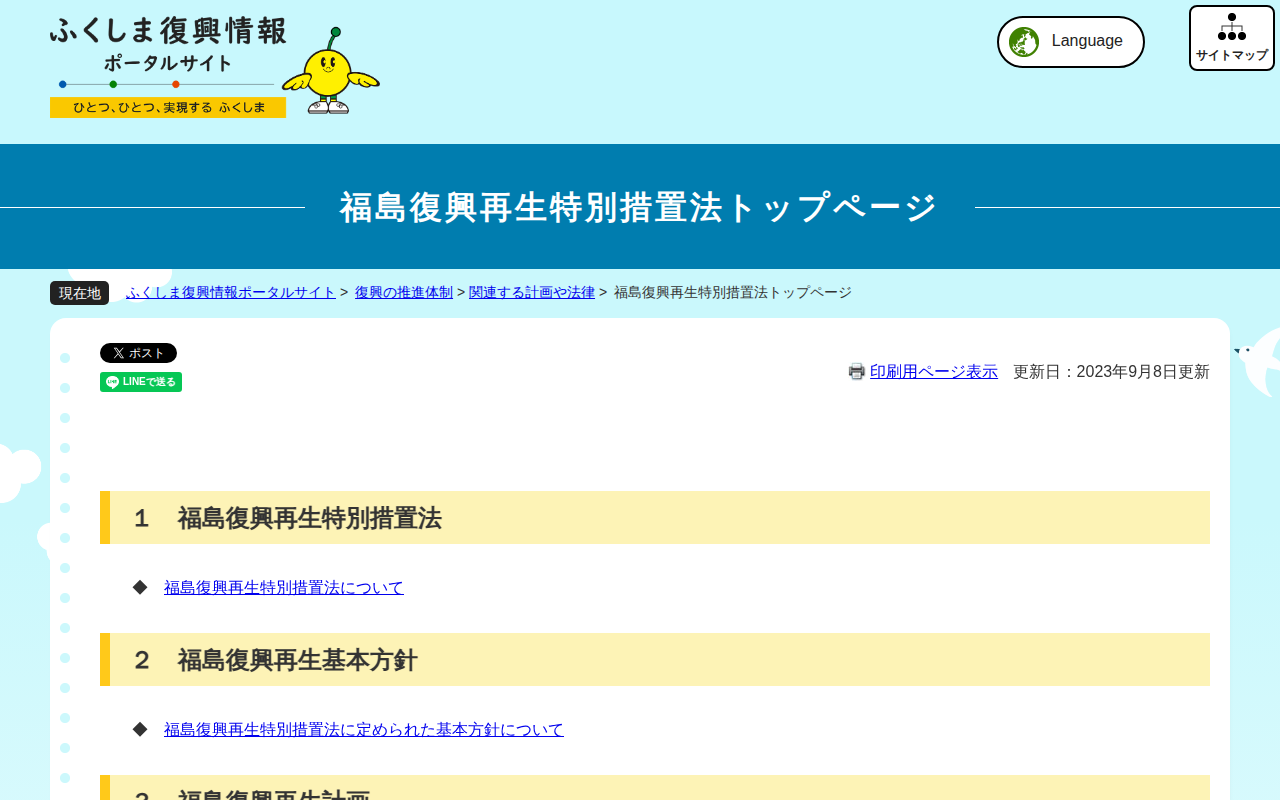Click heading 1 福島復興再生特別措置法

[x=655, y=518]
